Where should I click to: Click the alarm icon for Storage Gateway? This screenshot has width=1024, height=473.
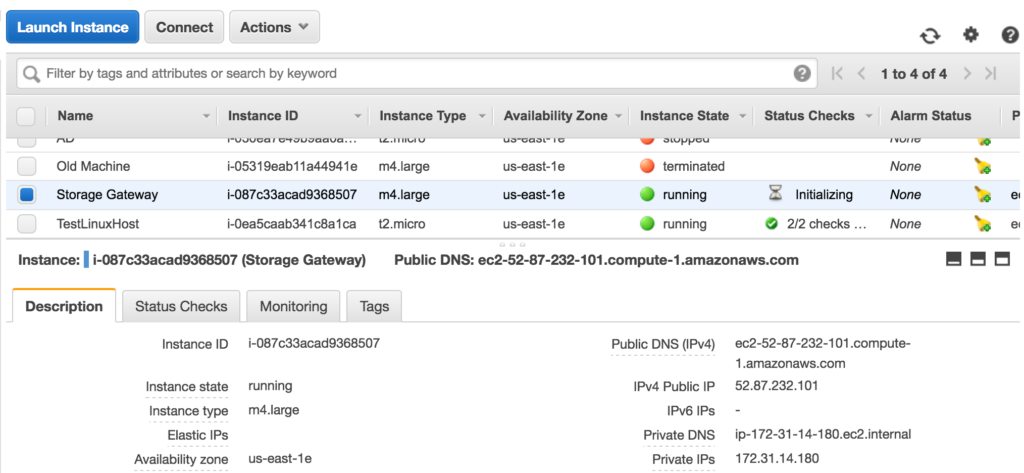coord(983,195)
